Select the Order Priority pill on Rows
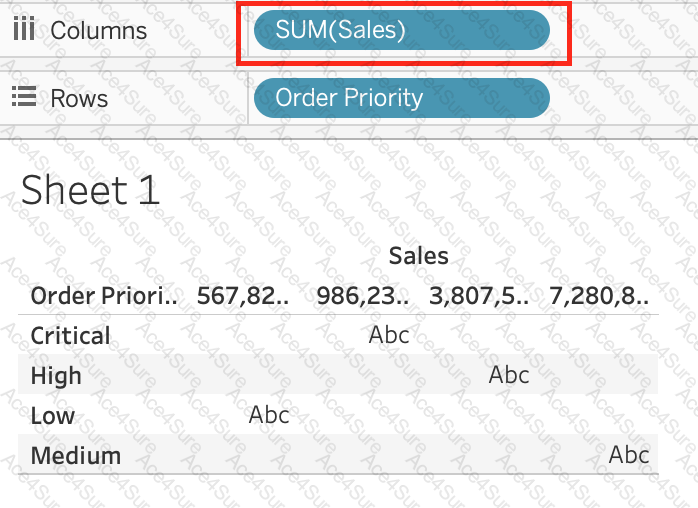This screenshot has height=508, width=698. pos(402,98)
